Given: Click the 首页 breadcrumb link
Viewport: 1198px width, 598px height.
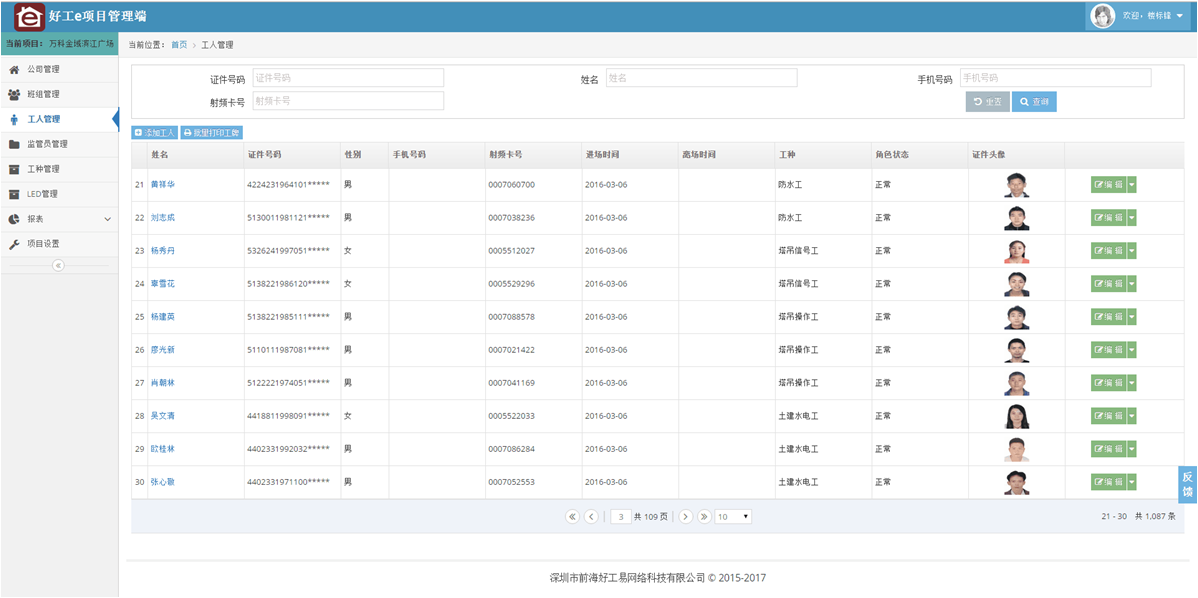Looking at the screenshot, I should coord(179,45).
